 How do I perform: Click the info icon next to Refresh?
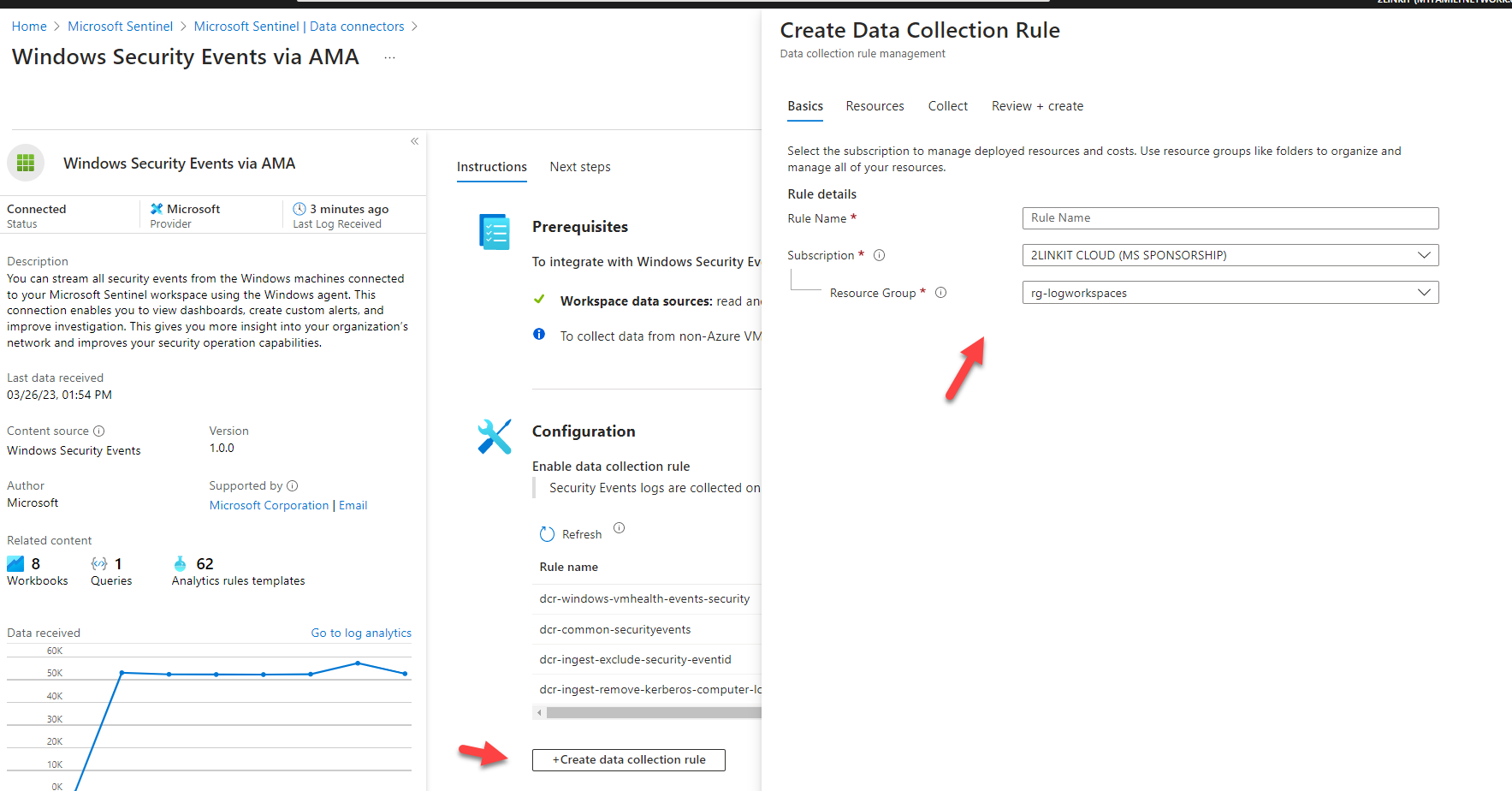point(619,528)
